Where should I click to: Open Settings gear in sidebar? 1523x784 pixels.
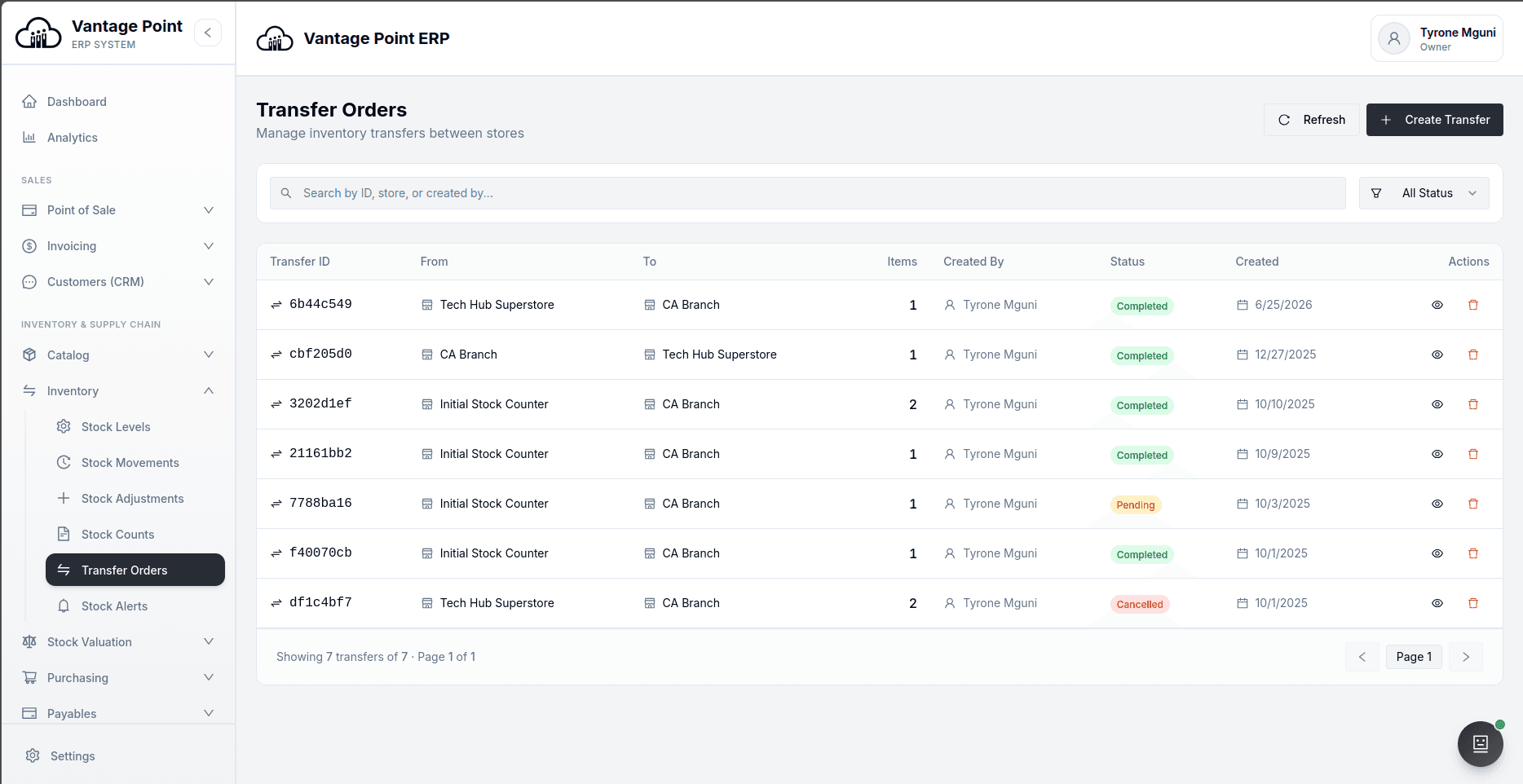[33, 755]
